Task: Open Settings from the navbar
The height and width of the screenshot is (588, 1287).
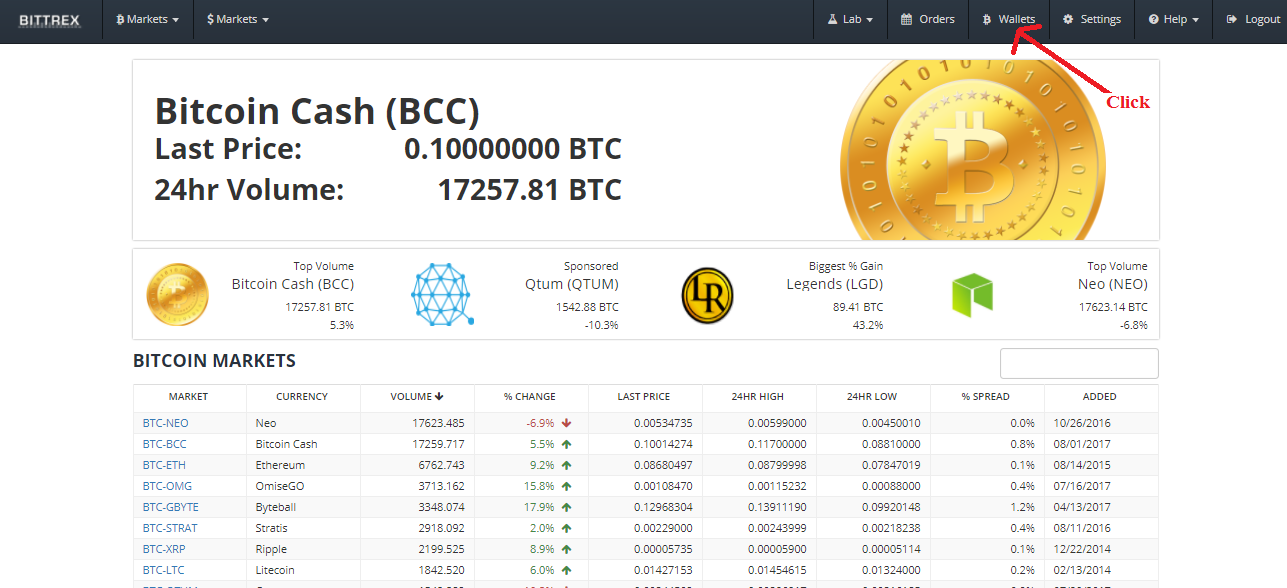Action: pos(1091,20)
